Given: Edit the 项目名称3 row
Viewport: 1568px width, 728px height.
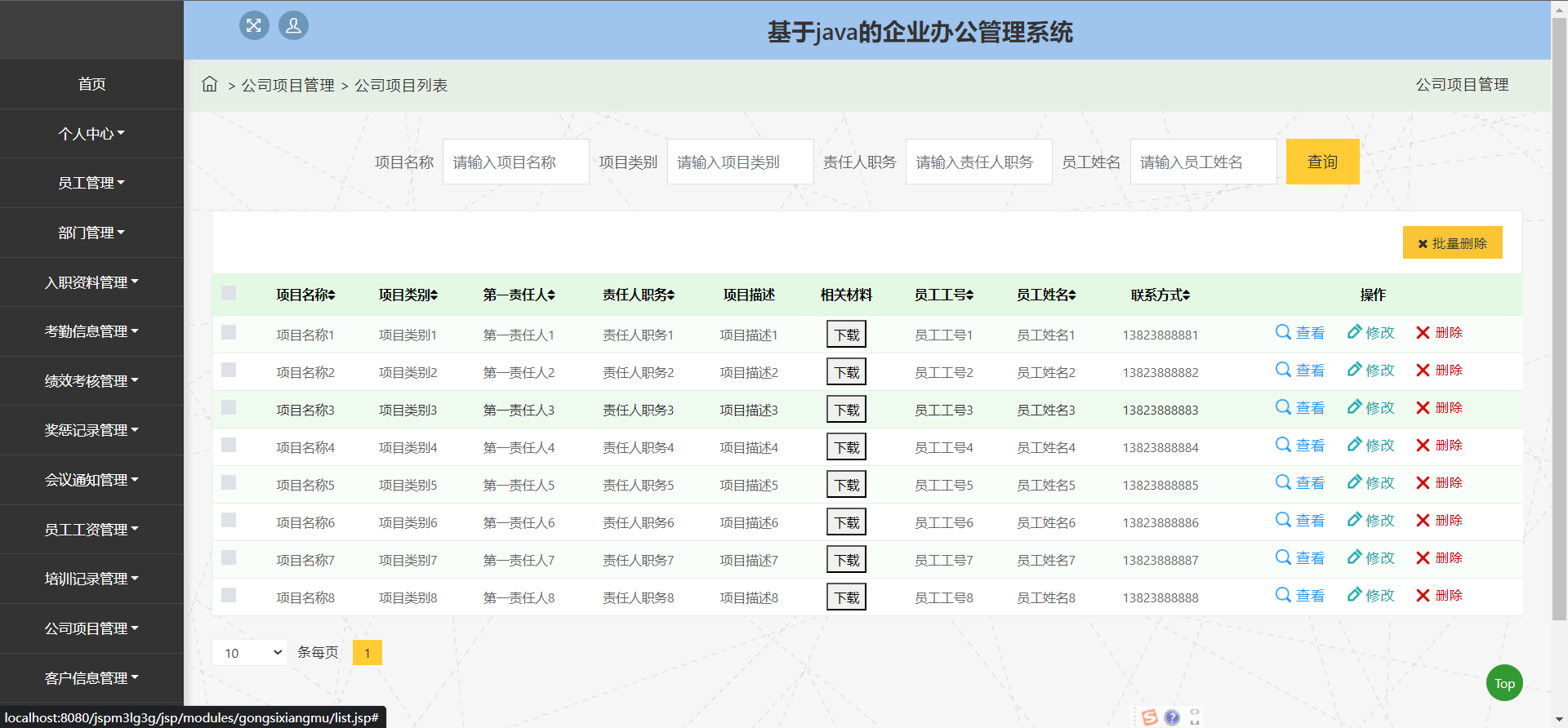Looking at the screenshot, I should (1371, 407).
